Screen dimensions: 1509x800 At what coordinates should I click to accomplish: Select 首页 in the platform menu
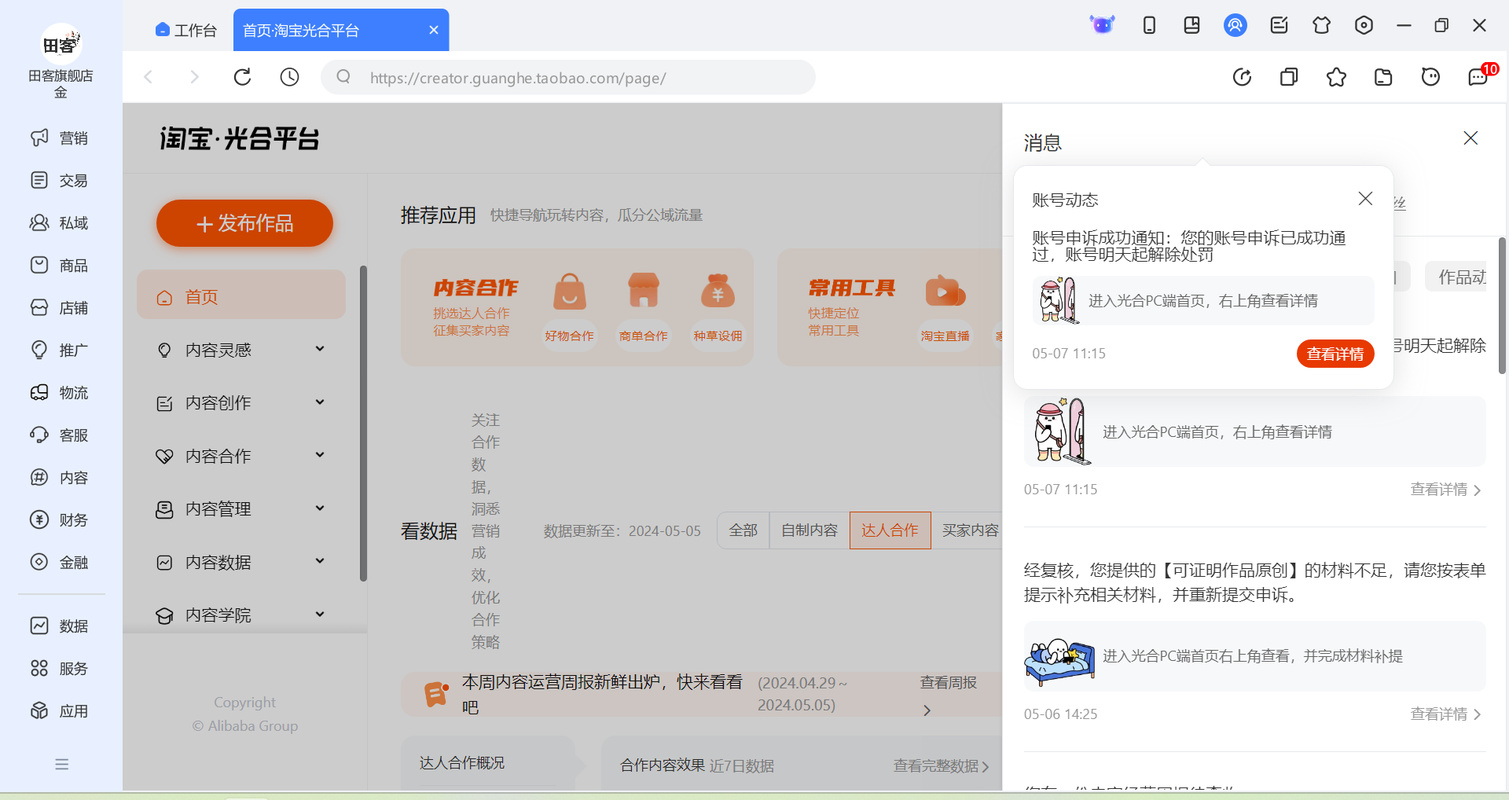click(241, 296)
